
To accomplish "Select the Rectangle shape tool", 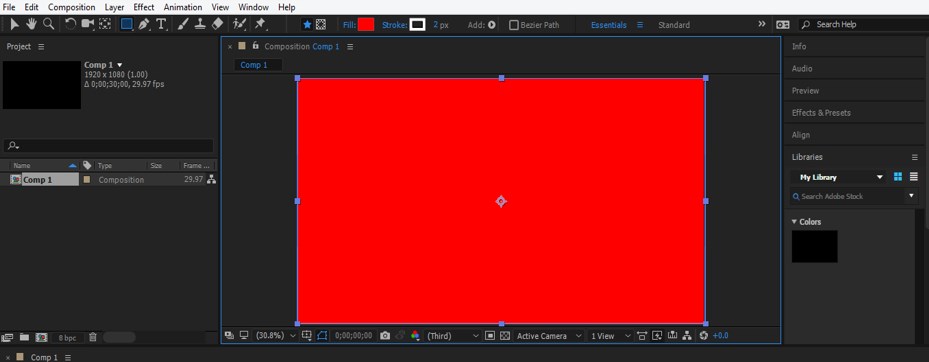I will point(127,24).
